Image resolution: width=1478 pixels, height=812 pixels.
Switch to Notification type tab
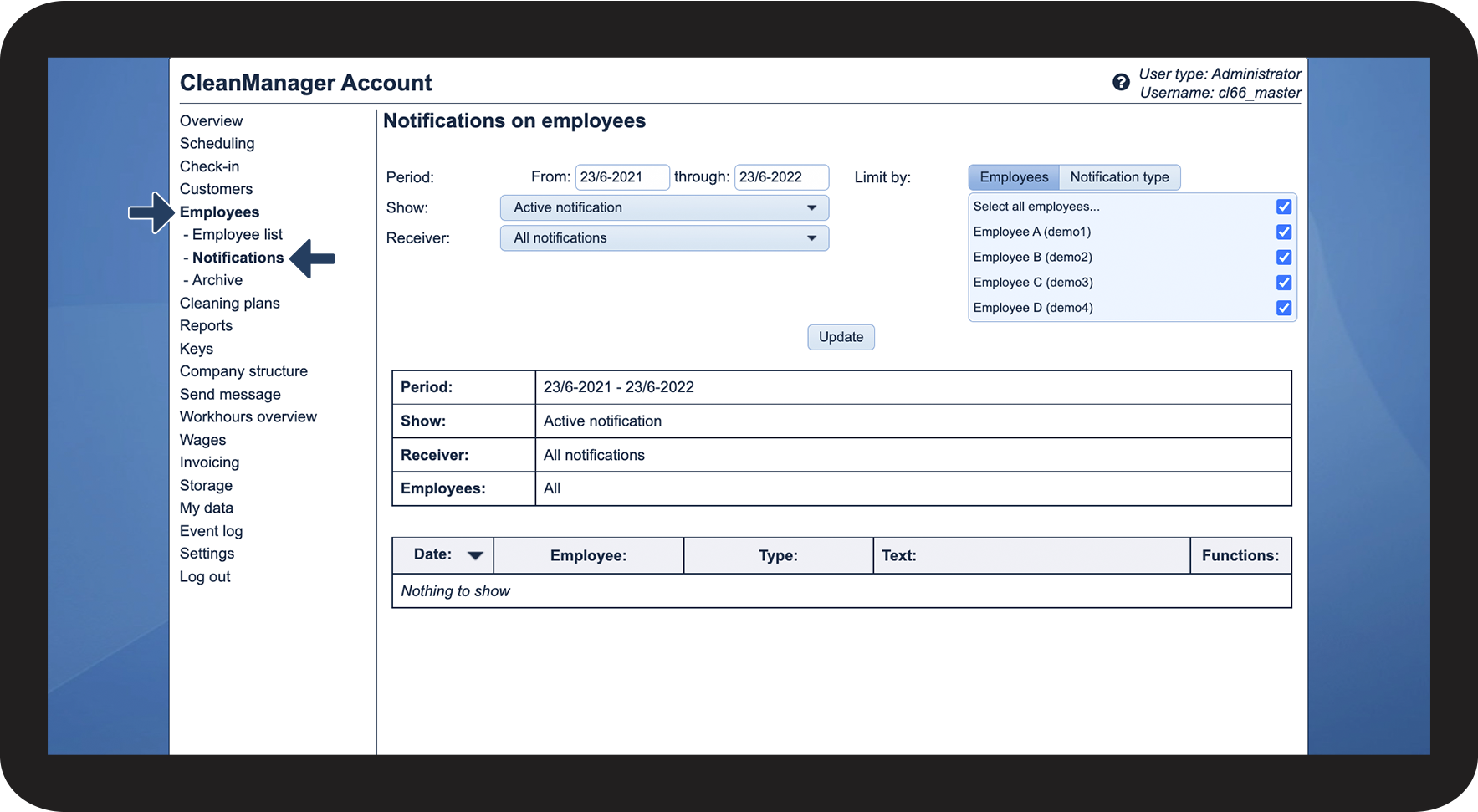1119,177
